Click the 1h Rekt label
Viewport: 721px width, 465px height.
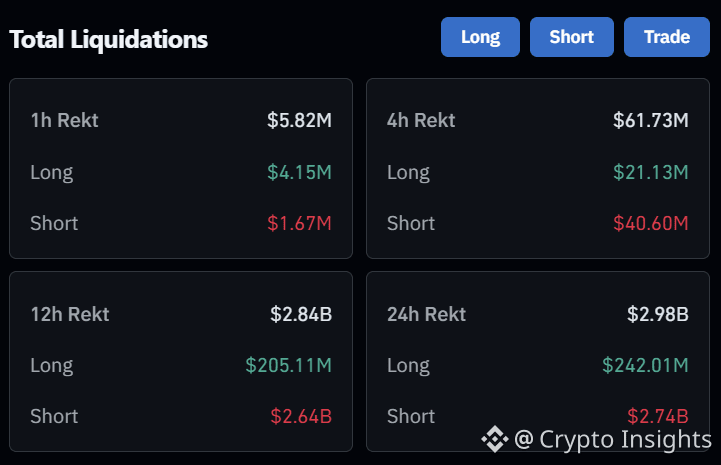point(64,121)
